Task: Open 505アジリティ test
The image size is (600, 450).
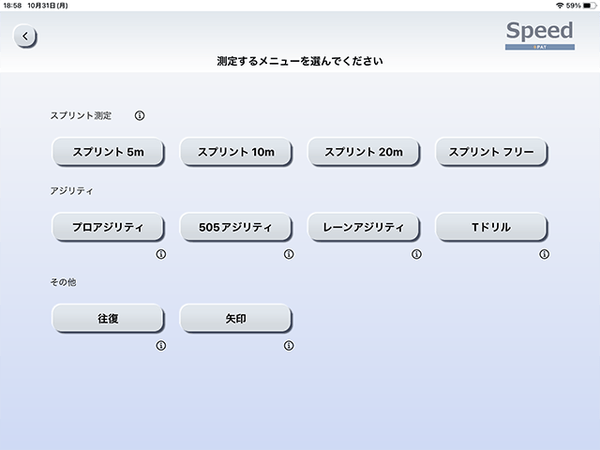Action: pos(235,228)
